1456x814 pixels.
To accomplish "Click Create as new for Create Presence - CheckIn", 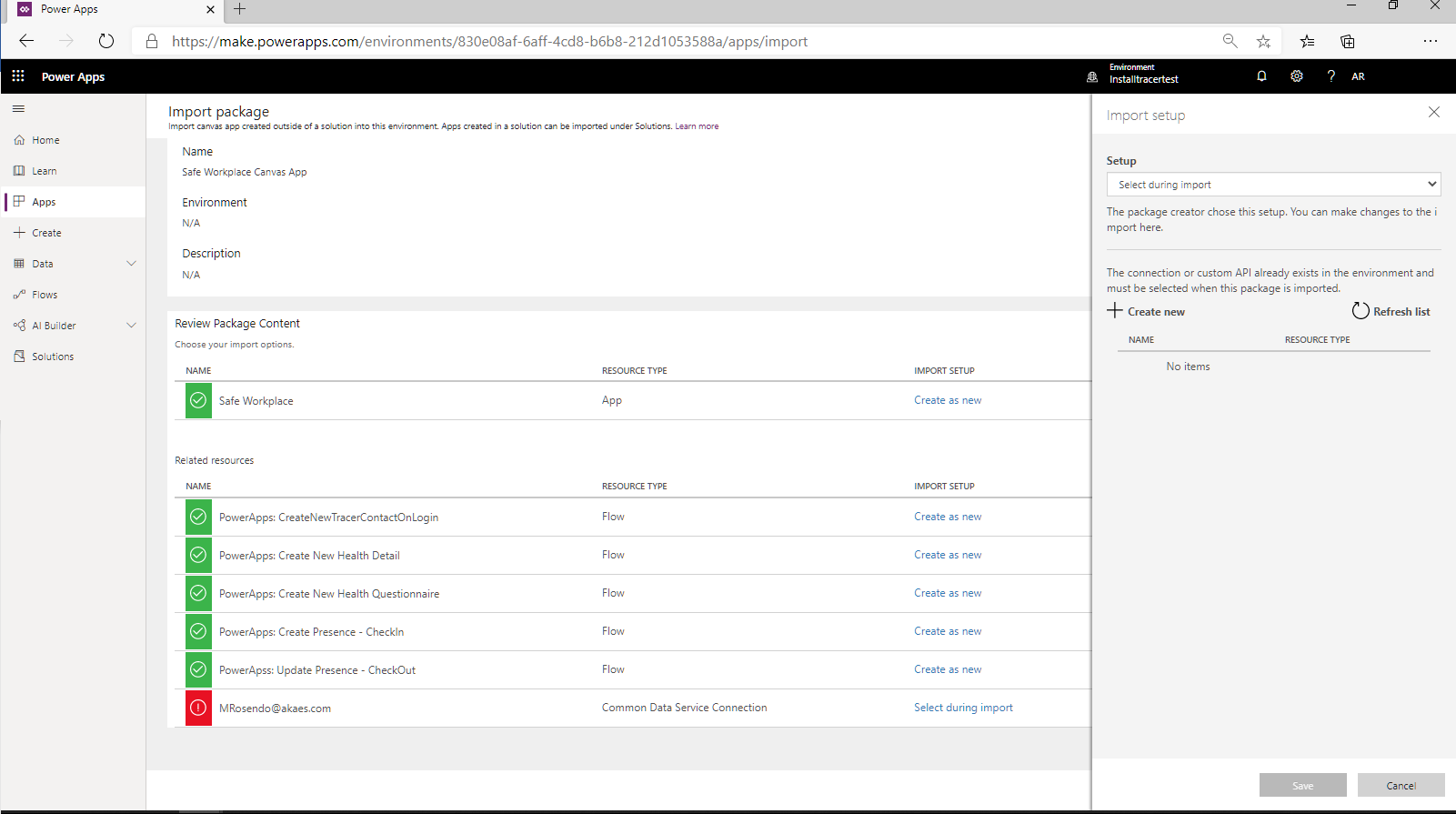I will [948, 631].
